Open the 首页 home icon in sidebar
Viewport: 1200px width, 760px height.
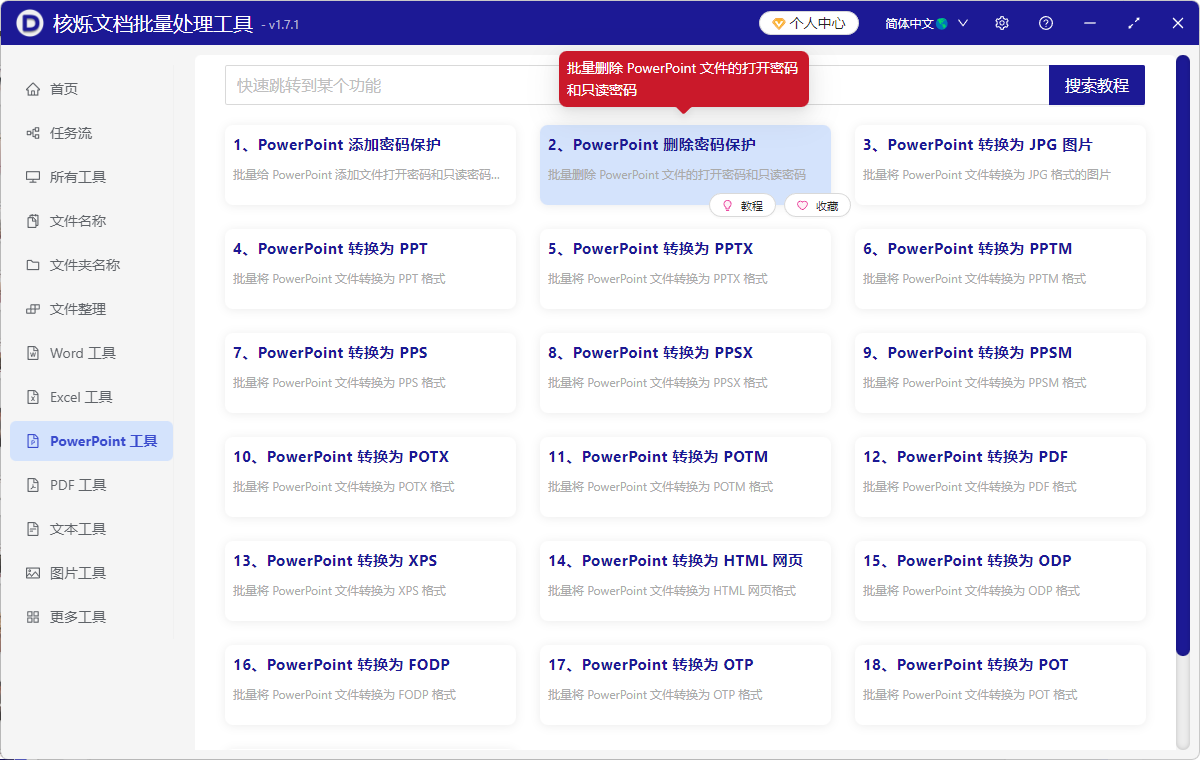[33, 89]
